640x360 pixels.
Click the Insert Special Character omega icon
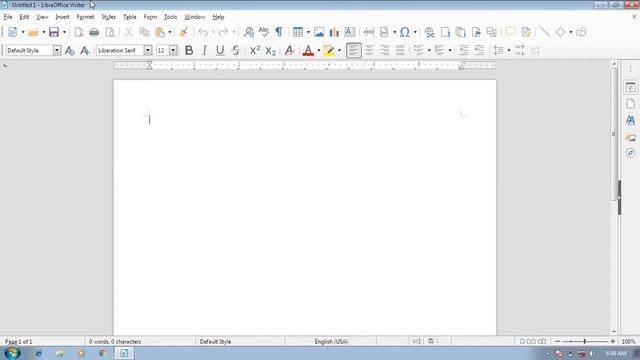(404, 32)
